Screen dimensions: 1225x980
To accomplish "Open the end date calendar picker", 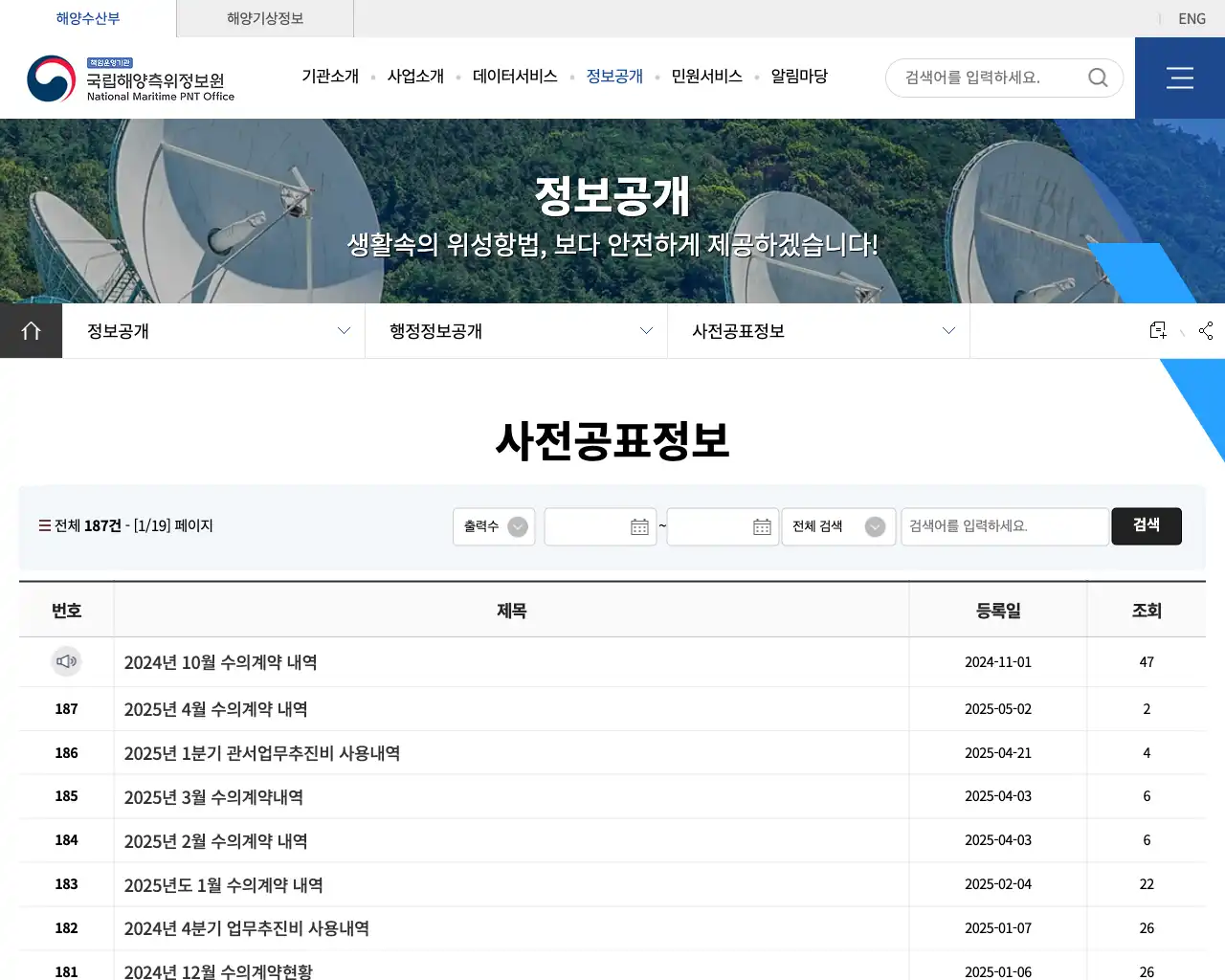I will click(762, 526).
